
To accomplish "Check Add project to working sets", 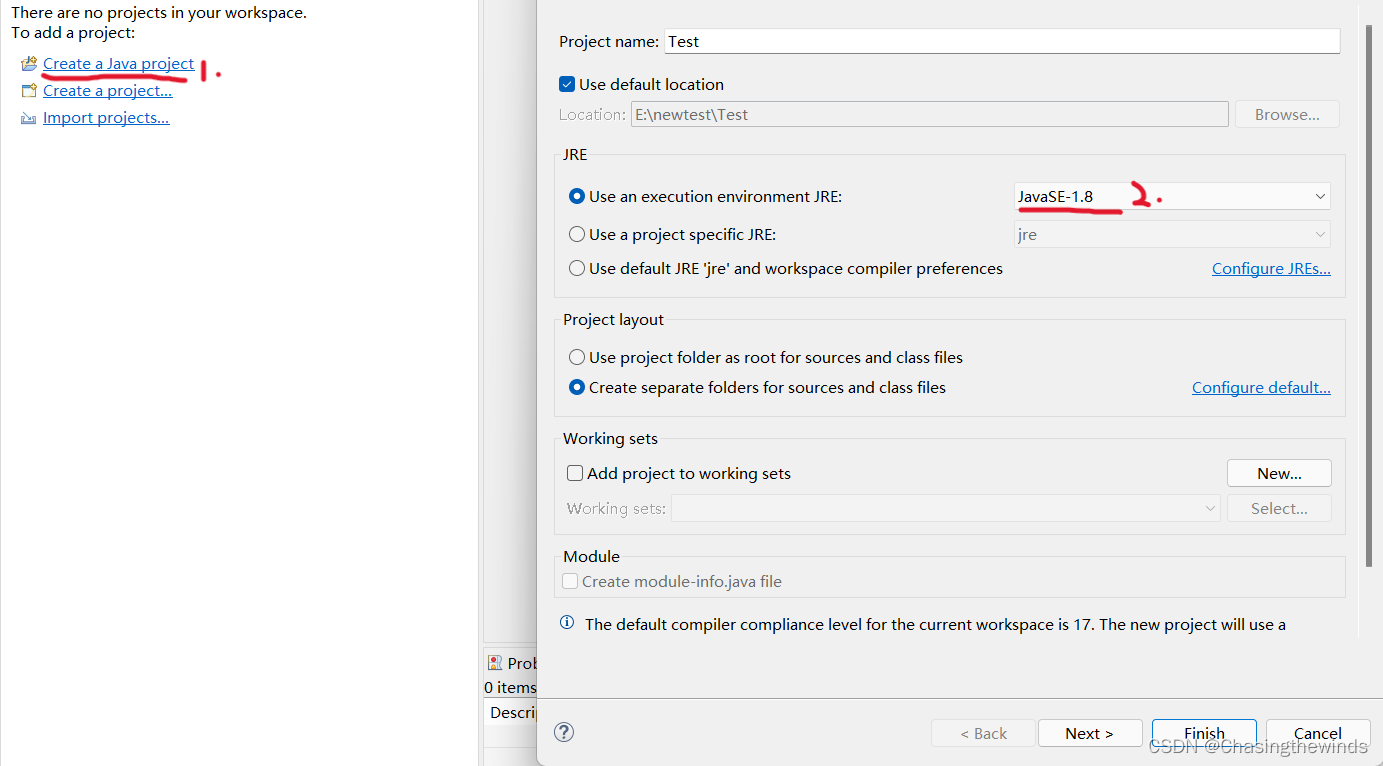I will [x=575, y=474].
